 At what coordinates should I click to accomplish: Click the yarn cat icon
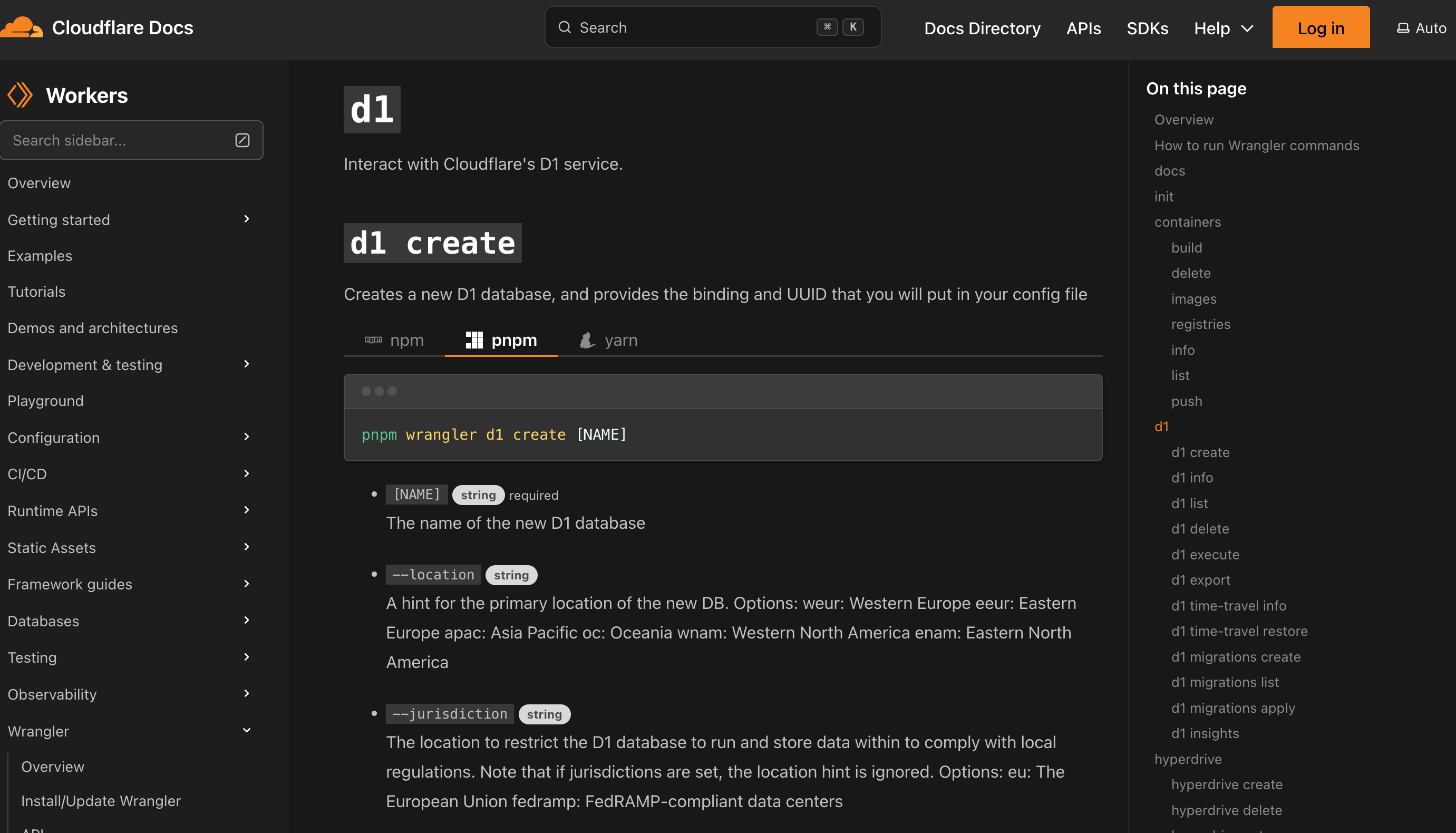point(587,340)
